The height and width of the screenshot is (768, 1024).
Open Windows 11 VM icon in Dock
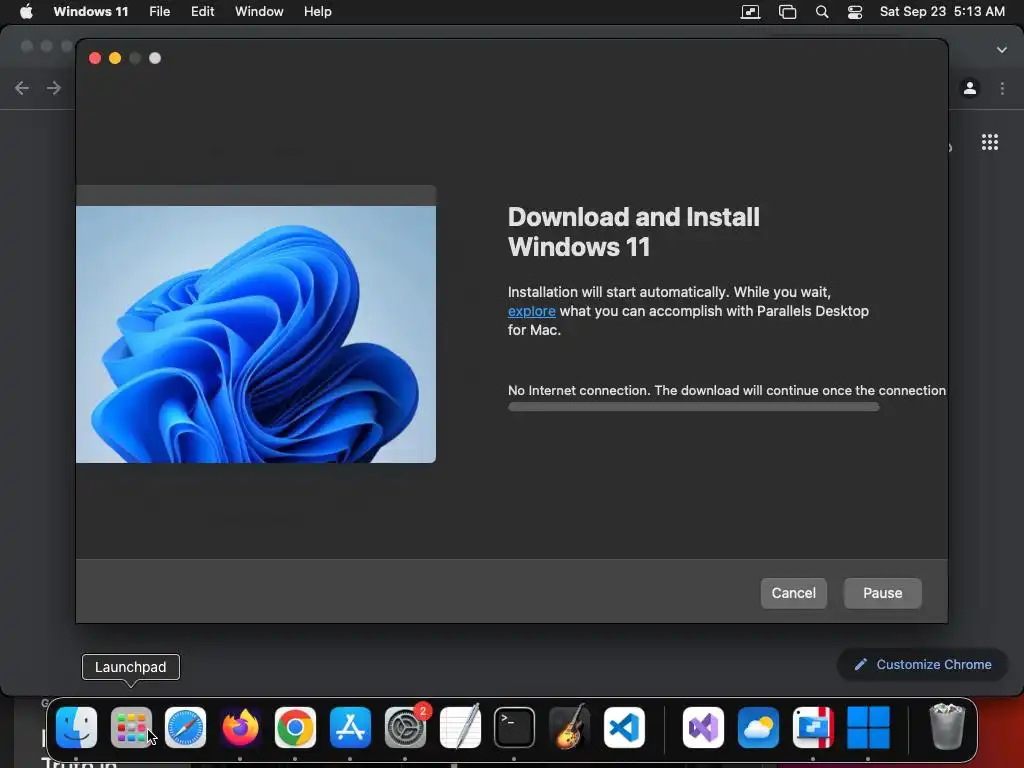pos(868,727)
